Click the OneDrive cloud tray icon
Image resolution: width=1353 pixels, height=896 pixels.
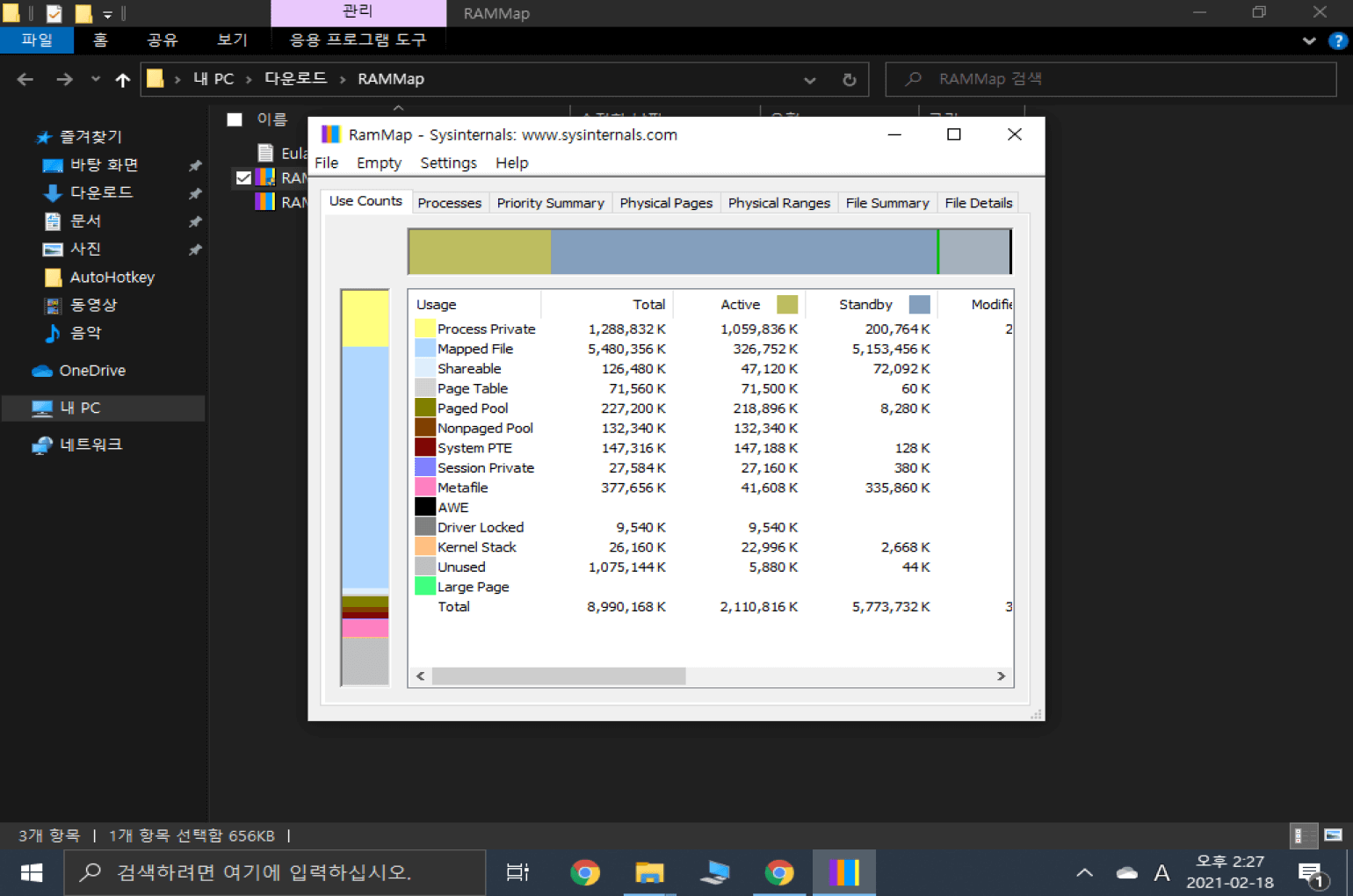(x=1126, y=872)
